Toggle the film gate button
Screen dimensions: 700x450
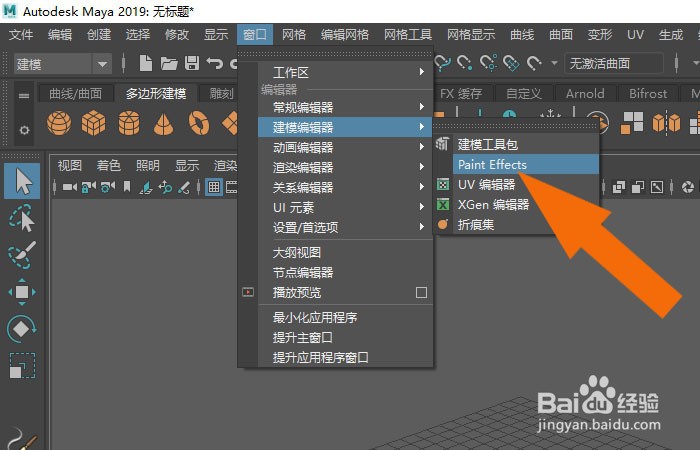[x=231, y=187]
